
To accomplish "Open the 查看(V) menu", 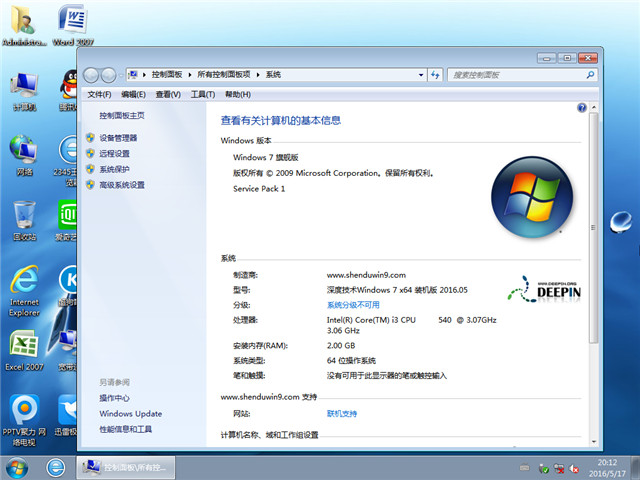I will coord(168,94).
